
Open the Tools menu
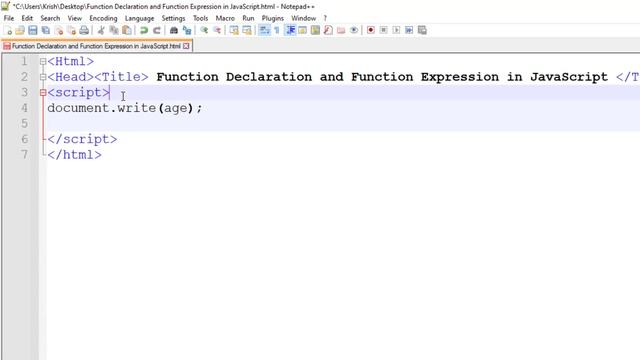pyautogui.click(x=200, y=18)
